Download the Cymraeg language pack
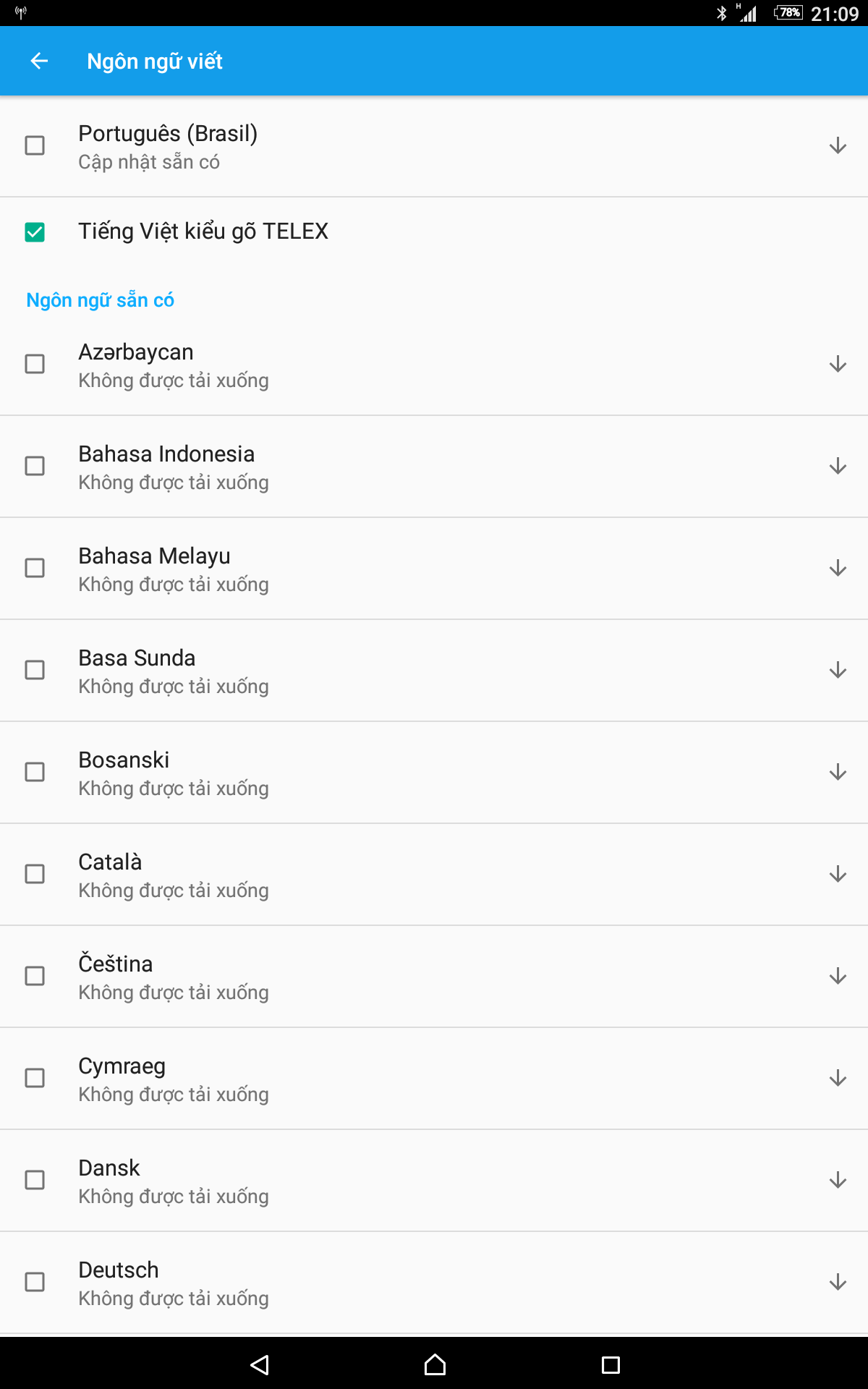This screenshot has width=868, height=1389. (838, 1078)
